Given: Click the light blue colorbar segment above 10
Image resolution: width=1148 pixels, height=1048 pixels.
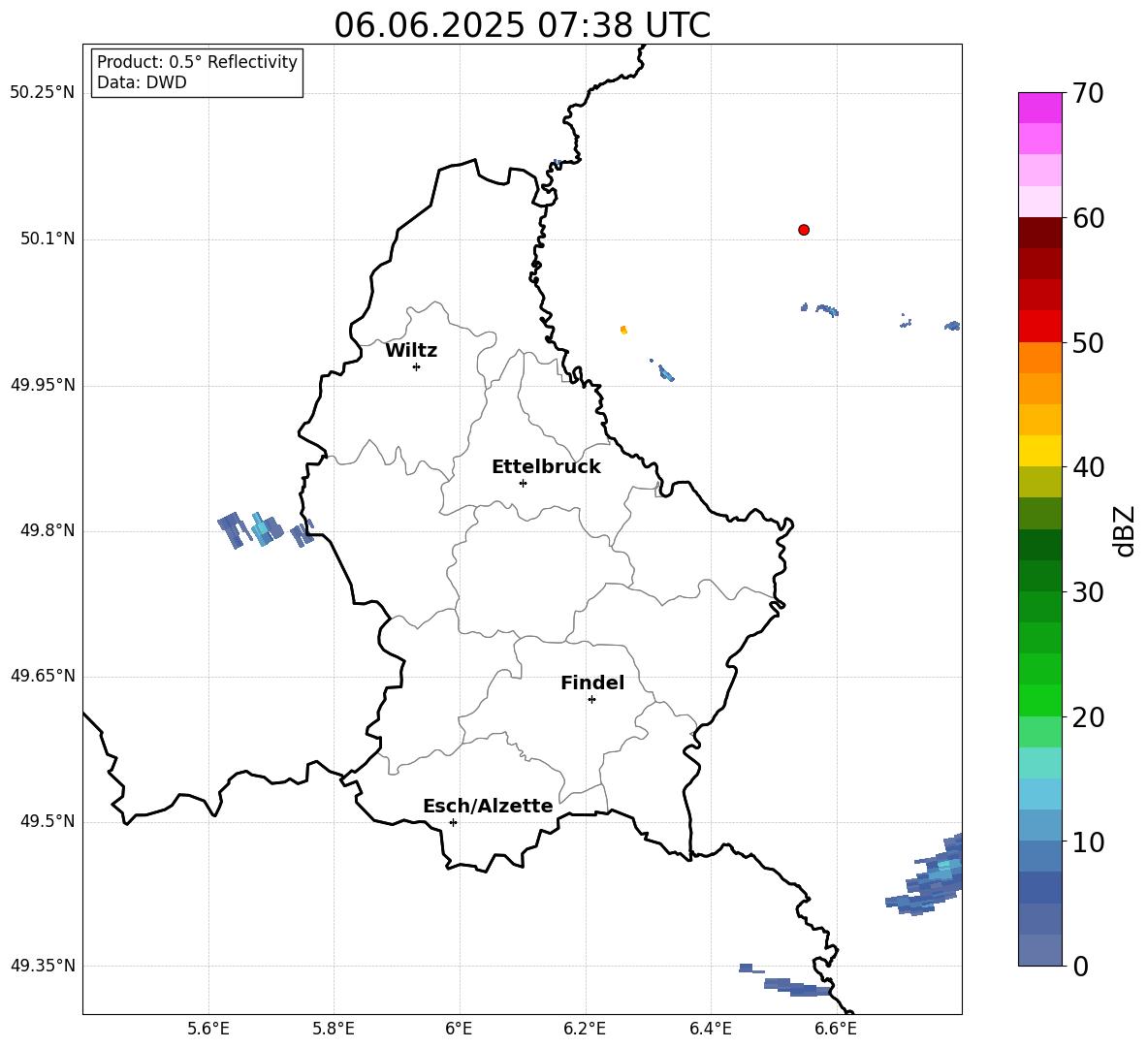Looking at the screenshot, I should pyautogui.click(x=1039, y=825).
